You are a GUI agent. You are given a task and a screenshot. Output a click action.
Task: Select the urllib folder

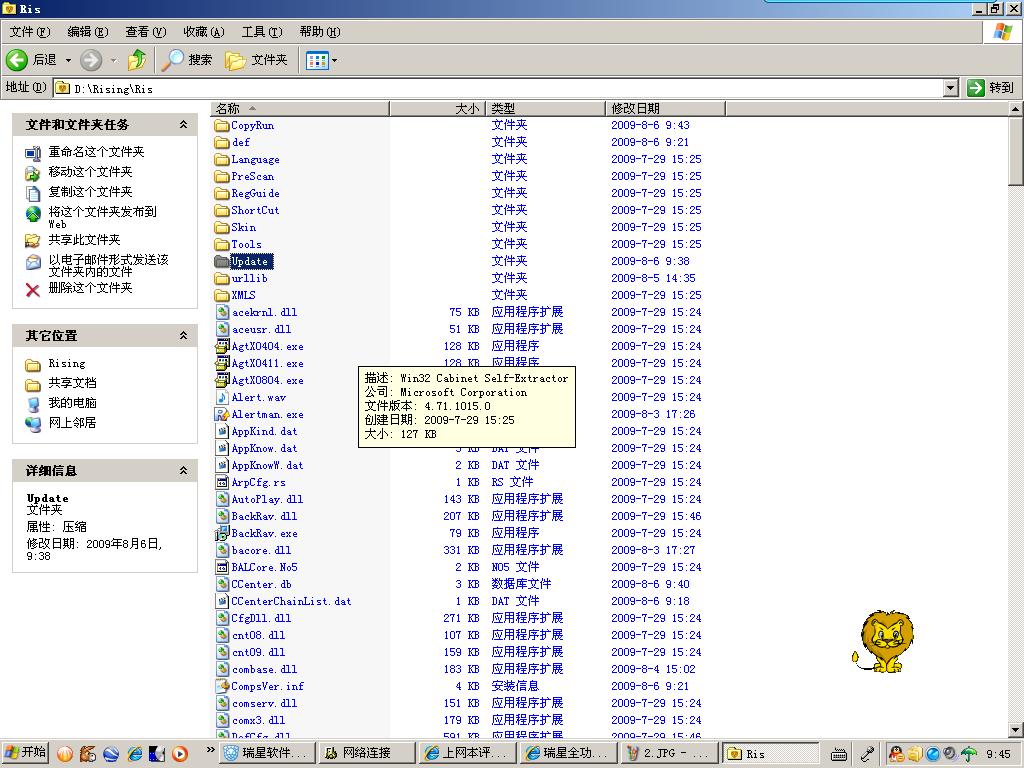click(249, 278)
